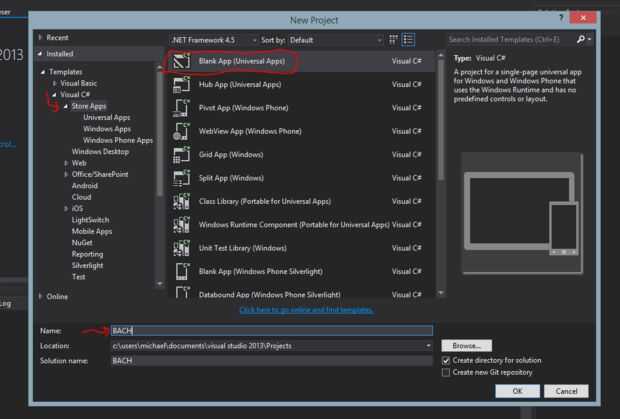Choose Unit Test Library (Windows) icon
The image size is (620, 419).
click(181, 248)
